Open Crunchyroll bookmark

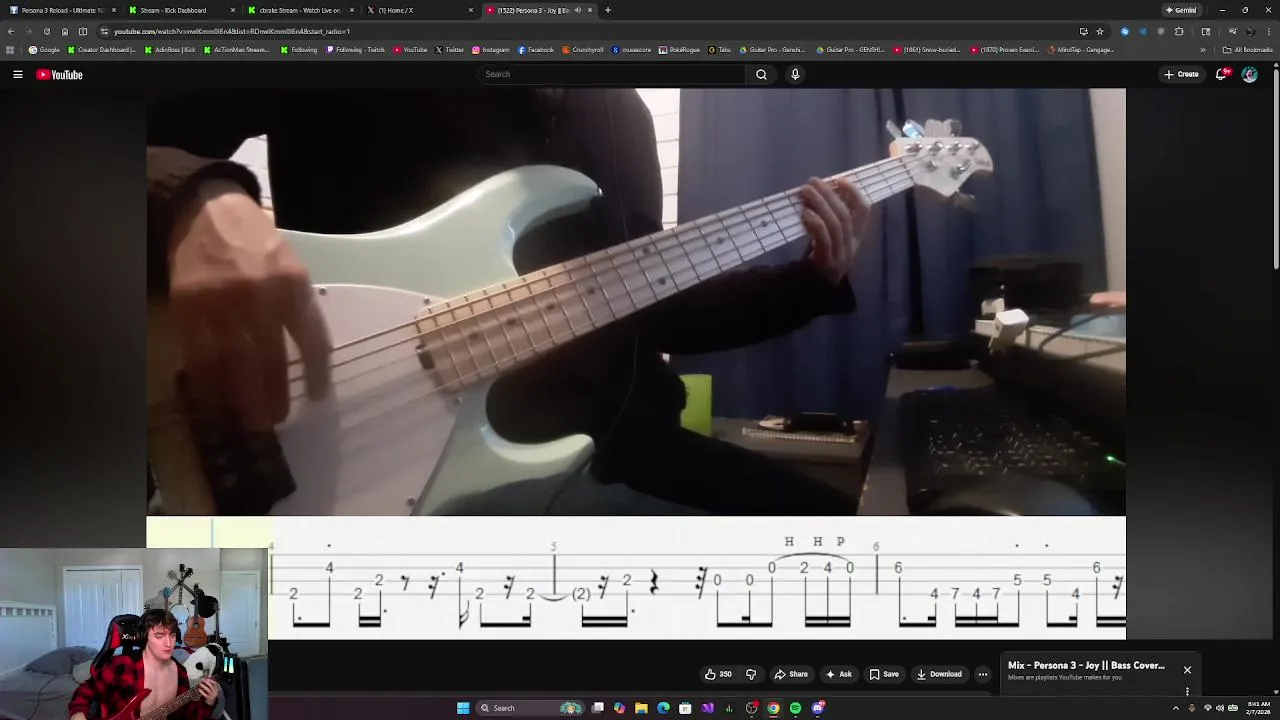pyautogui.click(x=584, y=50)
